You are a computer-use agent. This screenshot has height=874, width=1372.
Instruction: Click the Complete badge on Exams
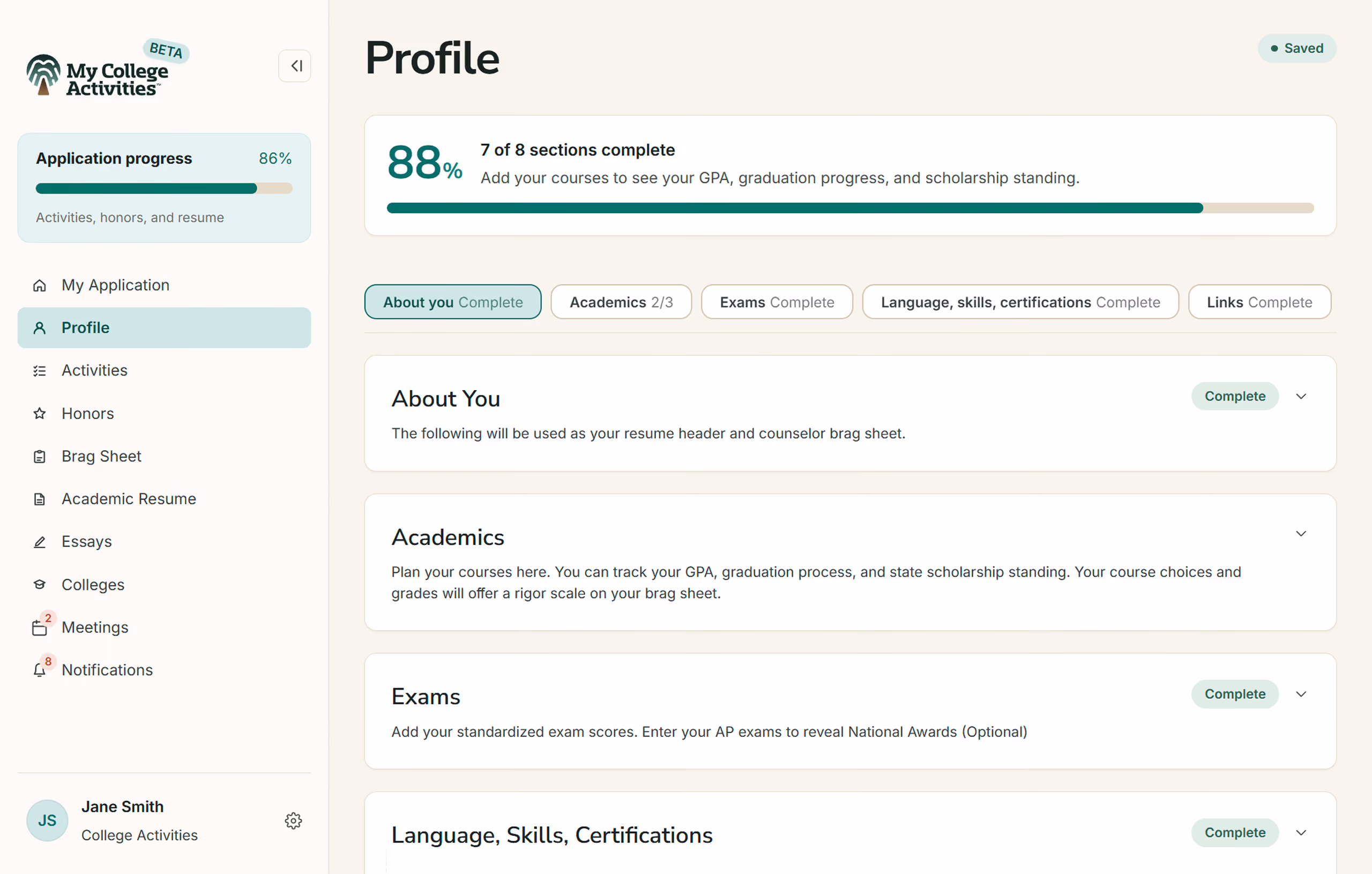tap(1235, 694)
